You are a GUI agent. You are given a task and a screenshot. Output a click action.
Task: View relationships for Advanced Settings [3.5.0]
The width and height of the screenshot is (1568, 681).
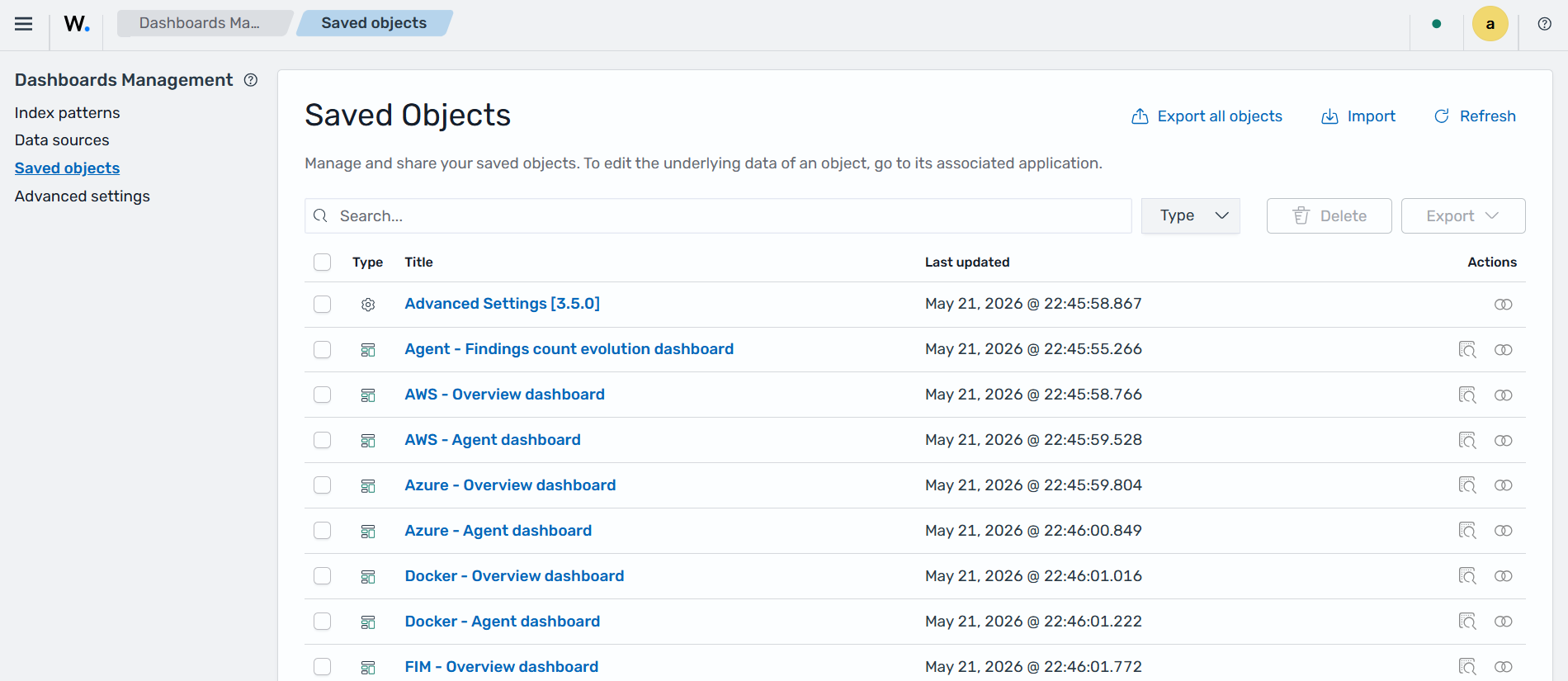(1503, 305)
